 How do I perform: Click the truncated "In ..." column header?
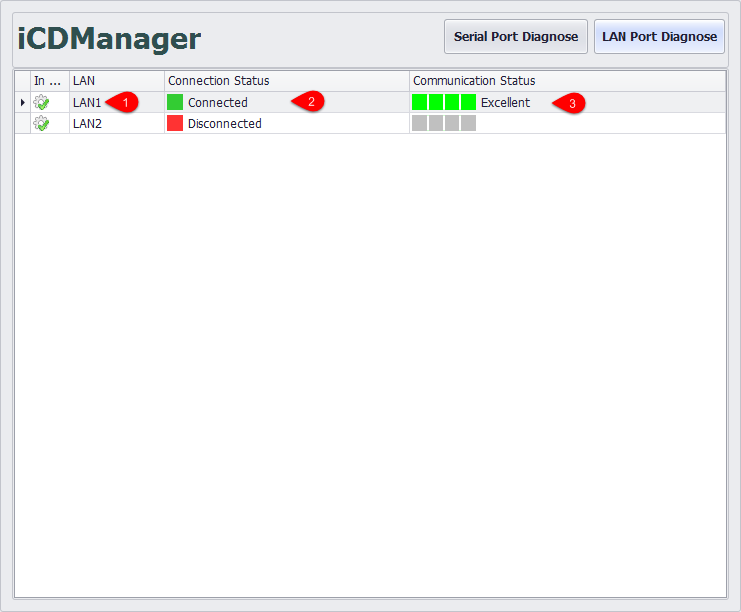point(48,81)
